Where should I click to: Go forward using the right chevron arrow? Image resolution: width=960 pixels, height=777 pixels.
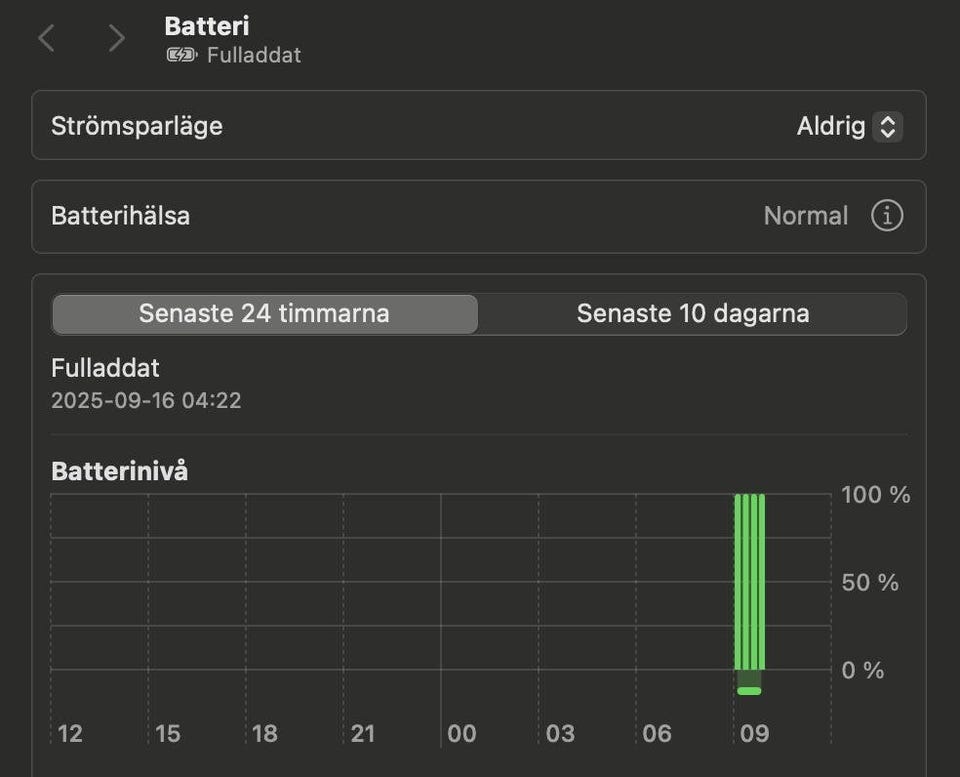pyautogui.click(x=117, y=39)
